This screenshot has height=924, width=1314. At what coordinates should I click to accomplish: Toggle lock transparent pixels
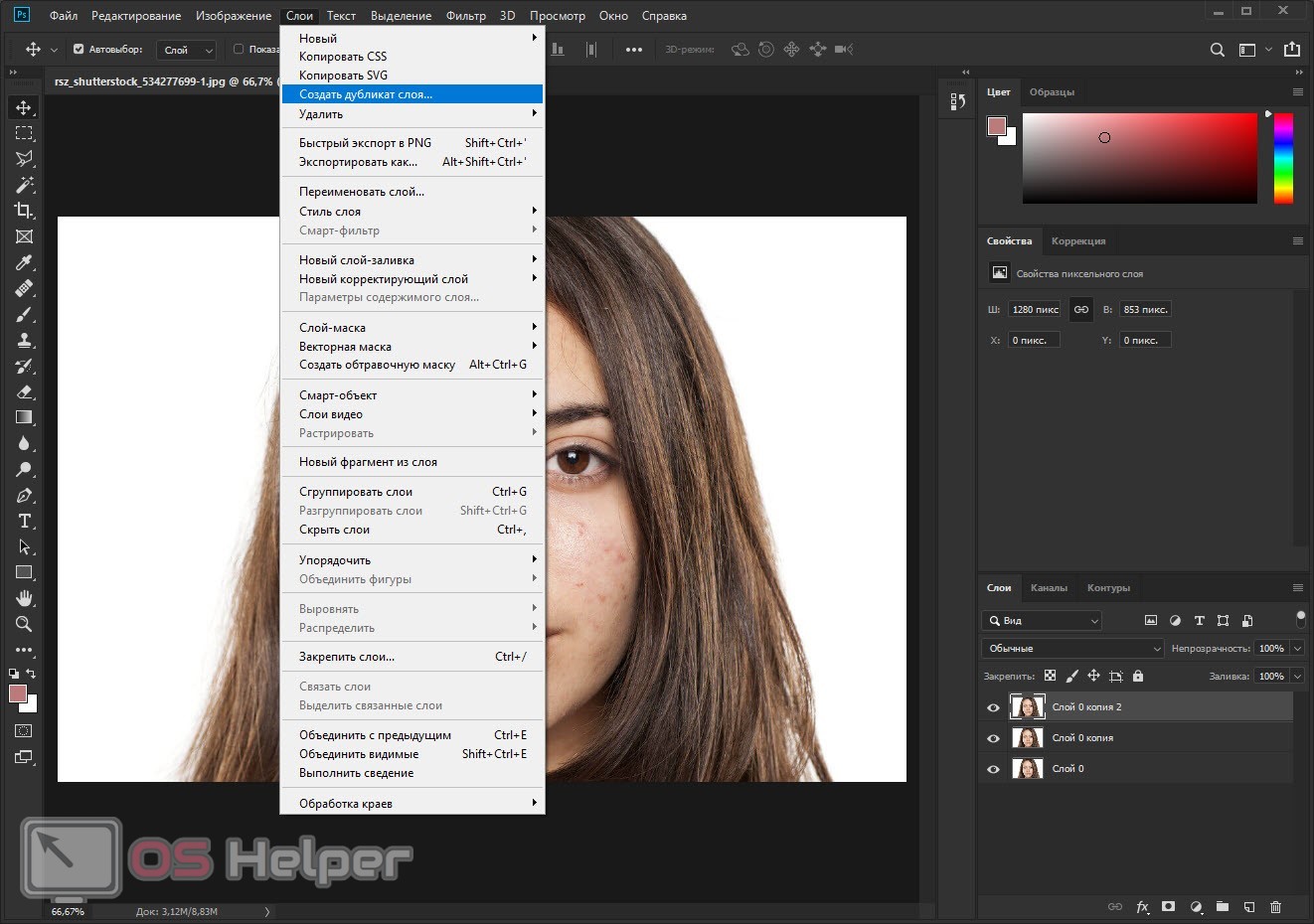[1050, 676]
